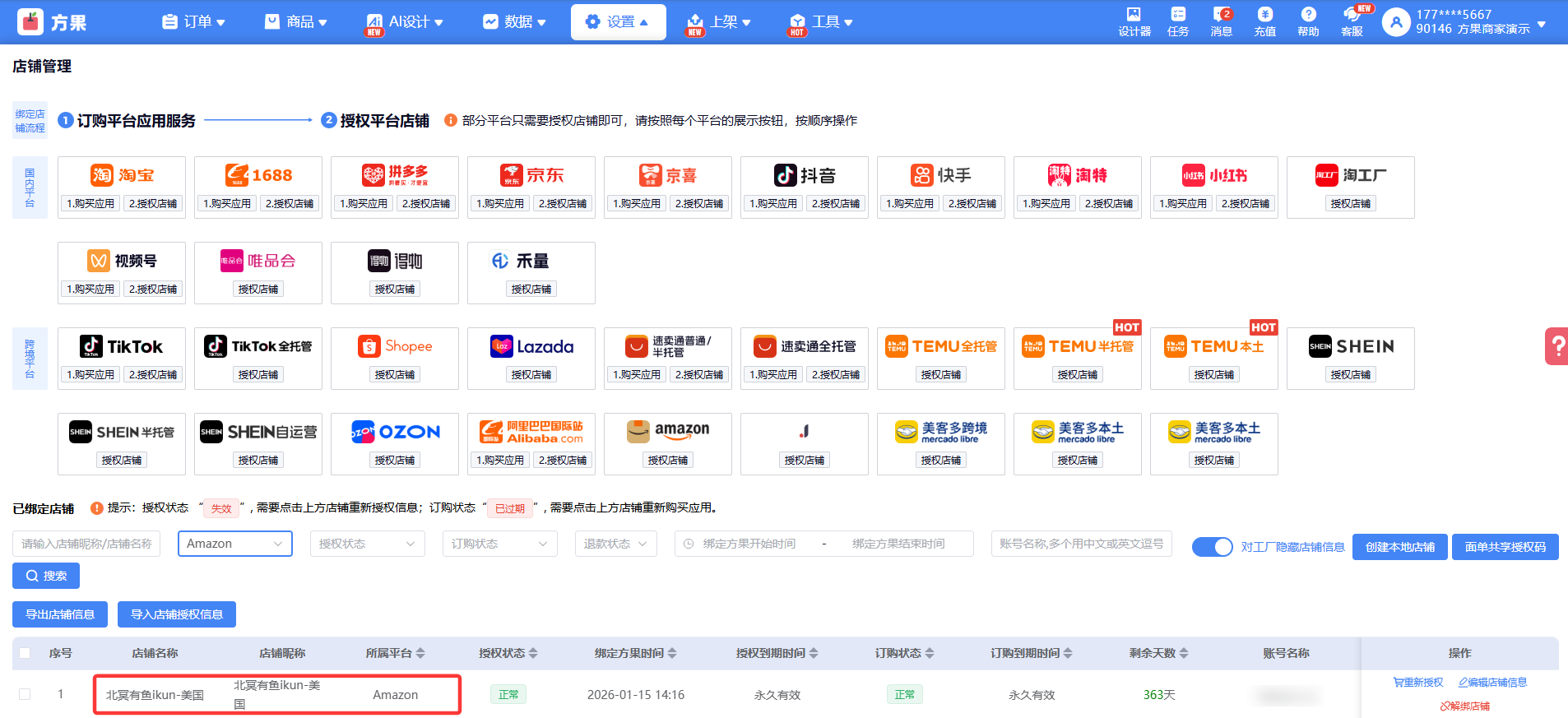Expand the account dropdown arrow beside 方果商家演示

1542,25
